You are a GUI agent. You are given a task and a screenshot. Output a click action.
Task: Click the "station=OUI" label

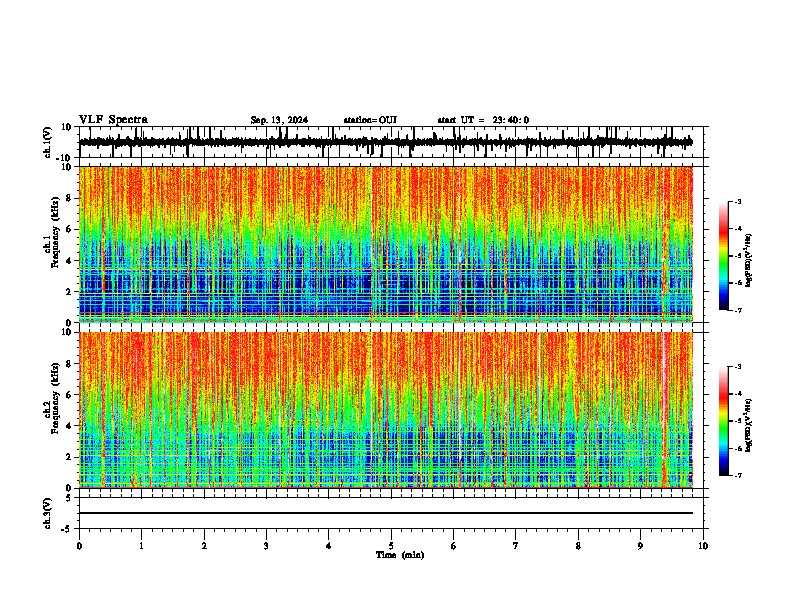[x=370, y=120]
